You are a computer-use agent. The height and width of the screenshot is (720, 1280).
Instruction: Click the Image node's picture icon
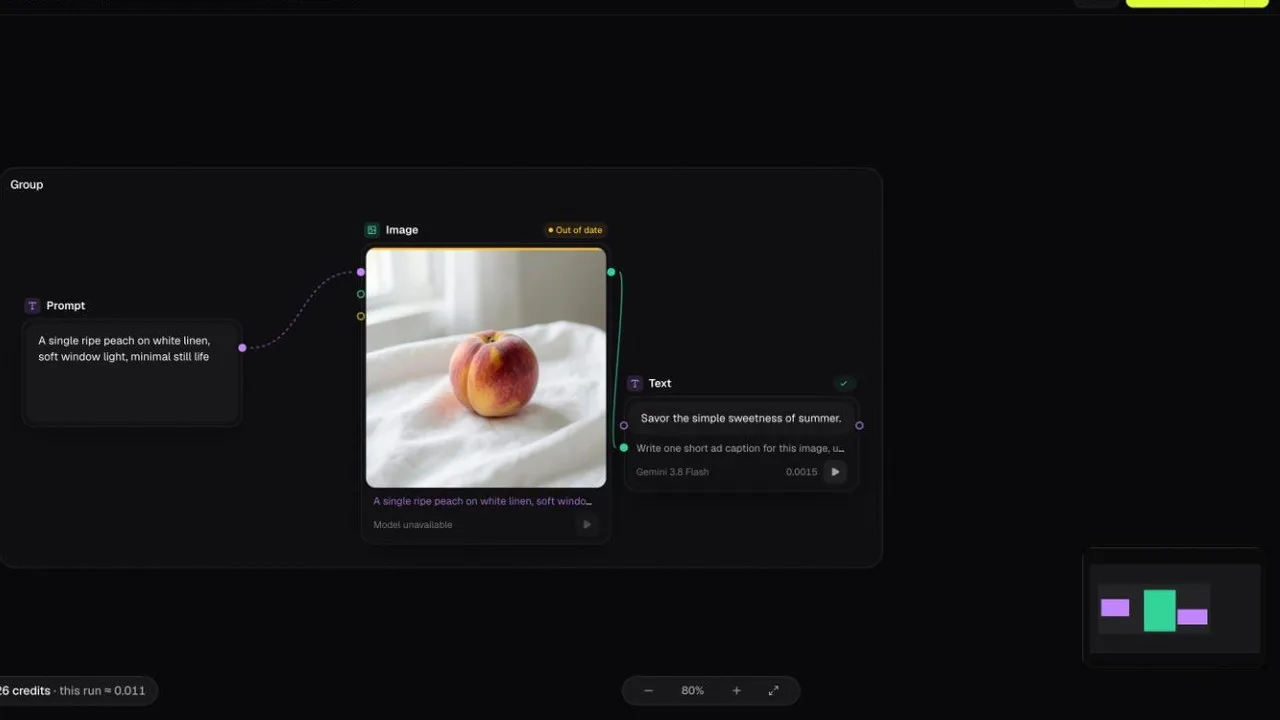click(x=372, y=230)
